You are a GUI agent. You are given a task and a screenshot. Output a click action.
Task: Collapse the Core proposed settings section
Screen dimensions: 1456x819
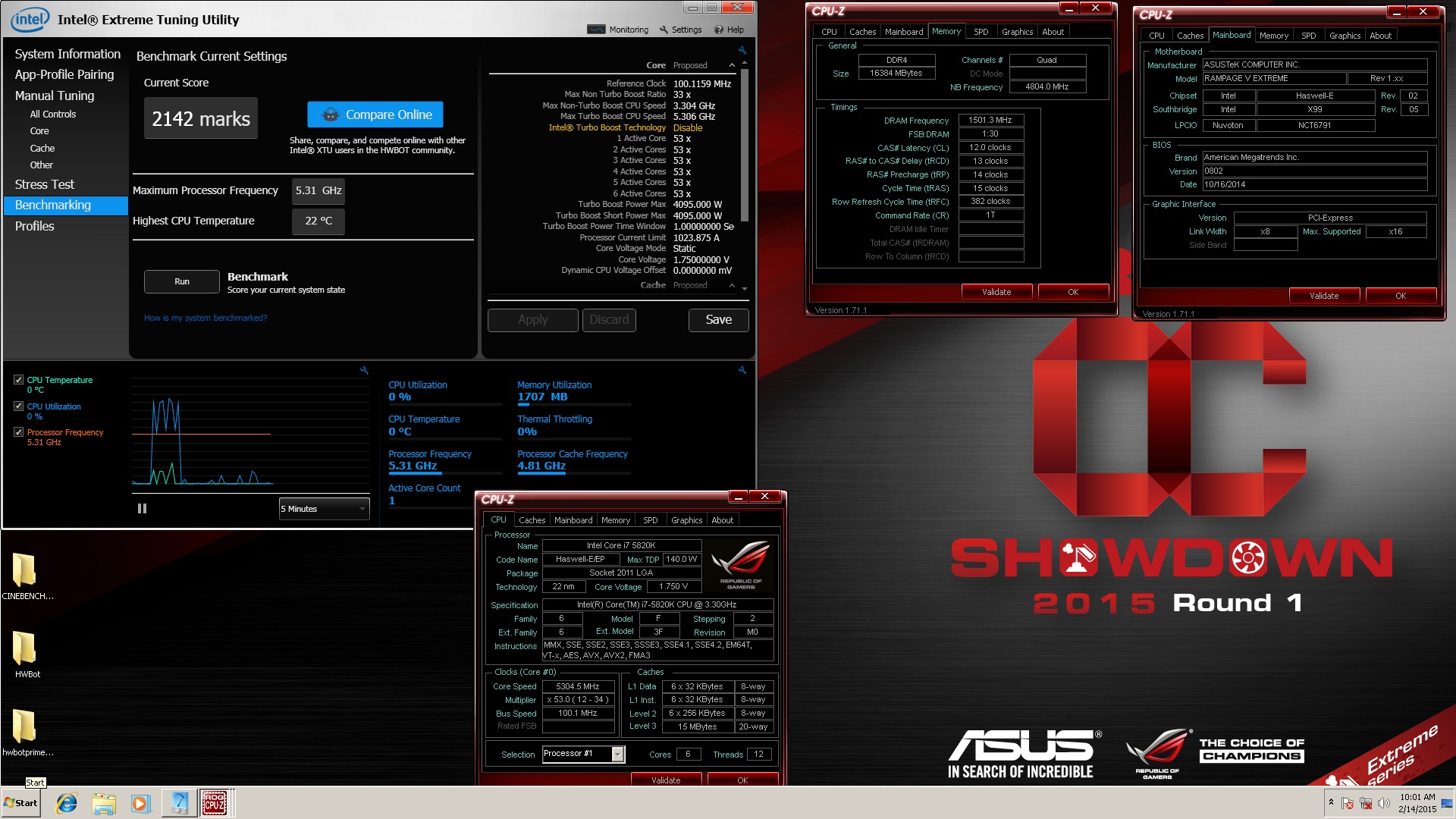[x=732, y=65]
